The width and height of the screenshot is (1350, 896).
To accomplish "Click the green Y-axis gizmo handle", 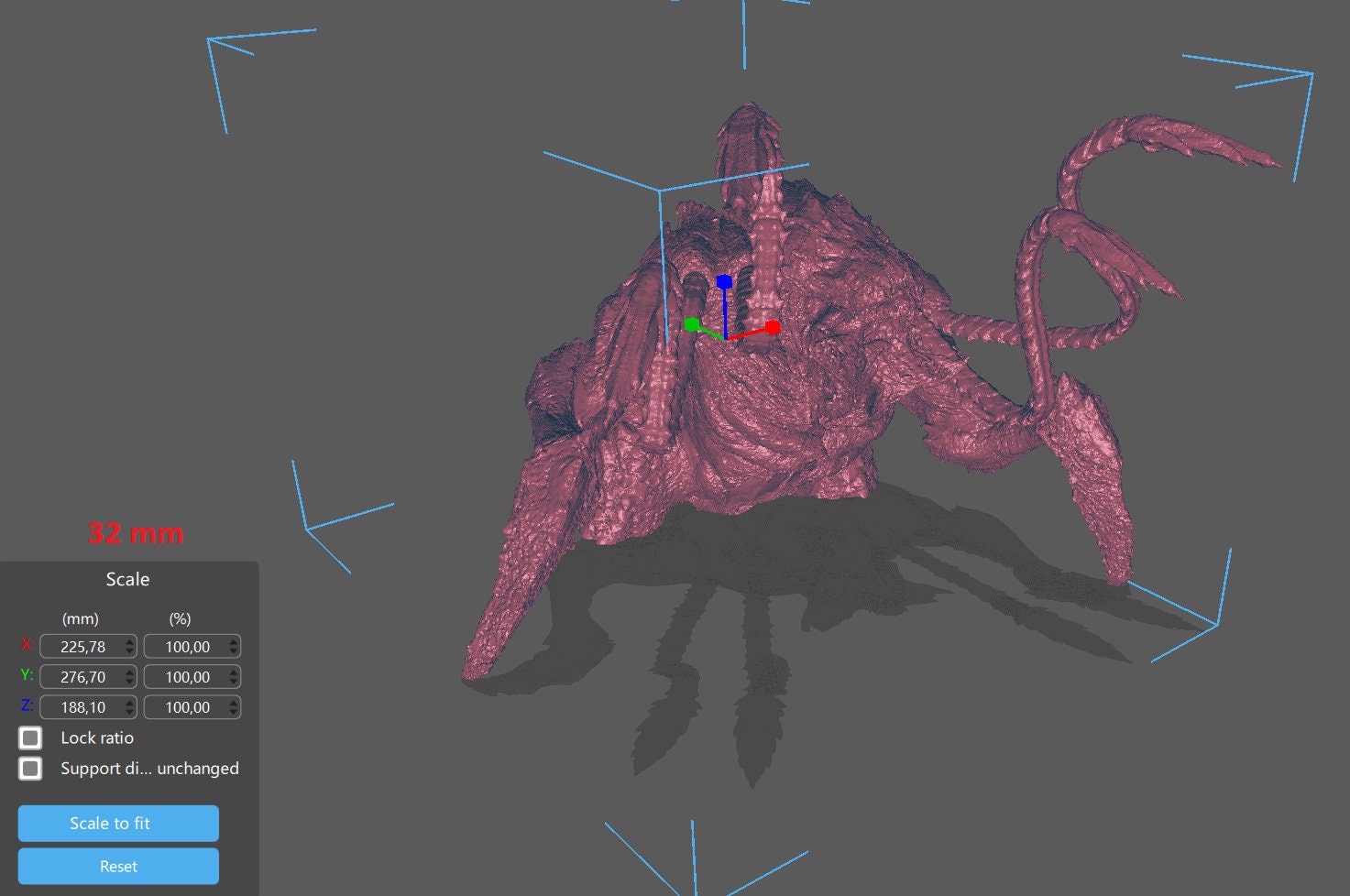I will (692, 324).
